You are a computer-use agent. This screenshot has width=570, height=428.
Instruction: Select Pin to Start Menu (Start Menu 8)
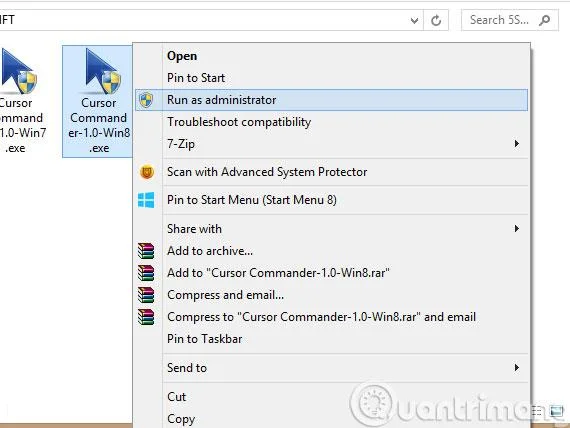coord(331,200)
